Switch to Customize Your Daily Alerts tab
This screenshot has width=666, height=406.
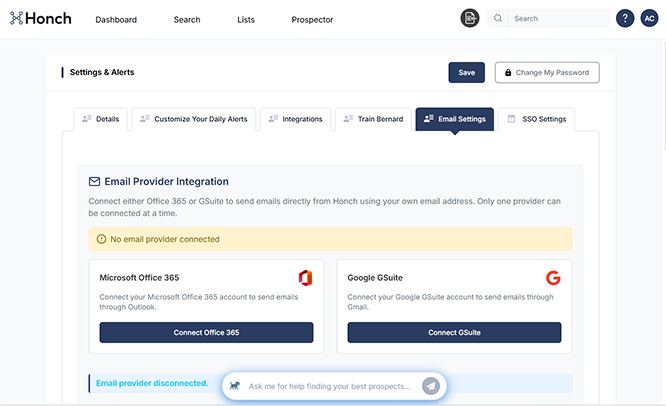194,119
